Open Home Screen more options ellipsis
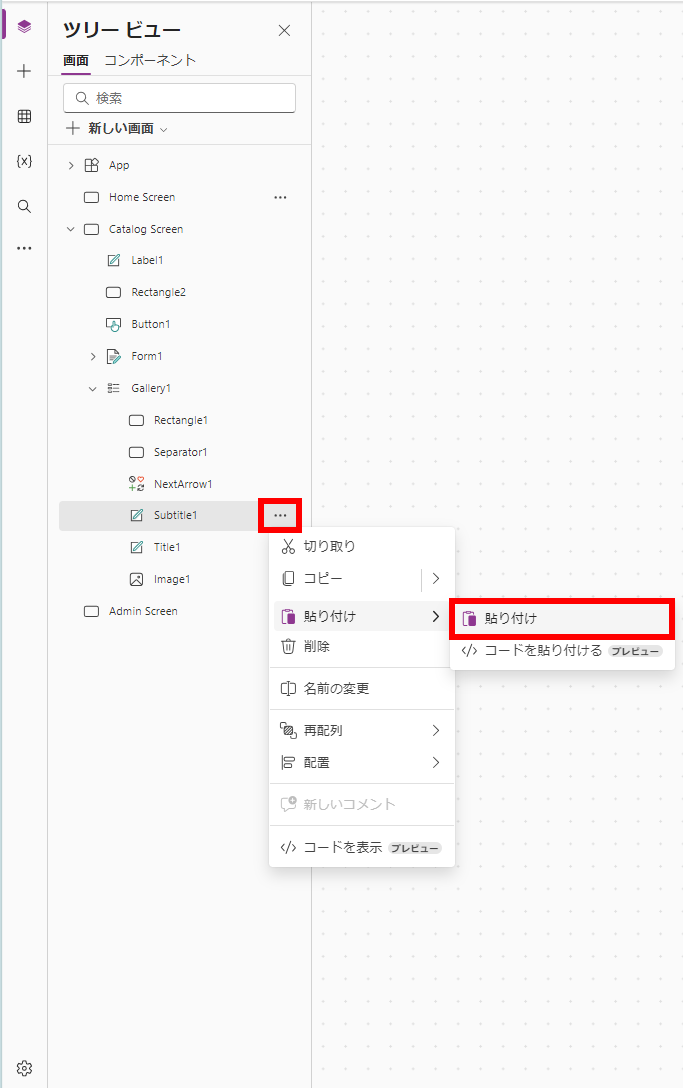Screen dimensions: 683x1088 (280, 197)
